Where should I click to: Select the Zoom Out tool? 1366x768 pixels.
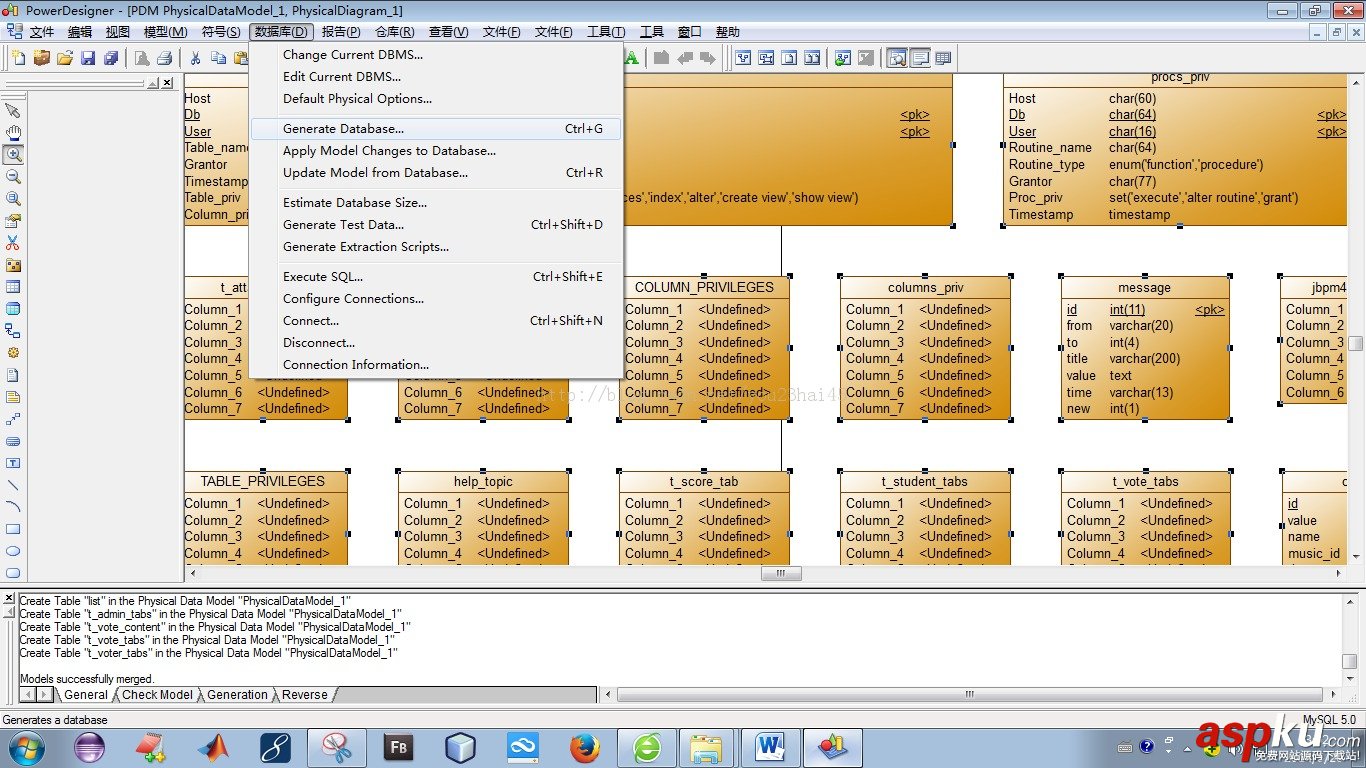13,177
